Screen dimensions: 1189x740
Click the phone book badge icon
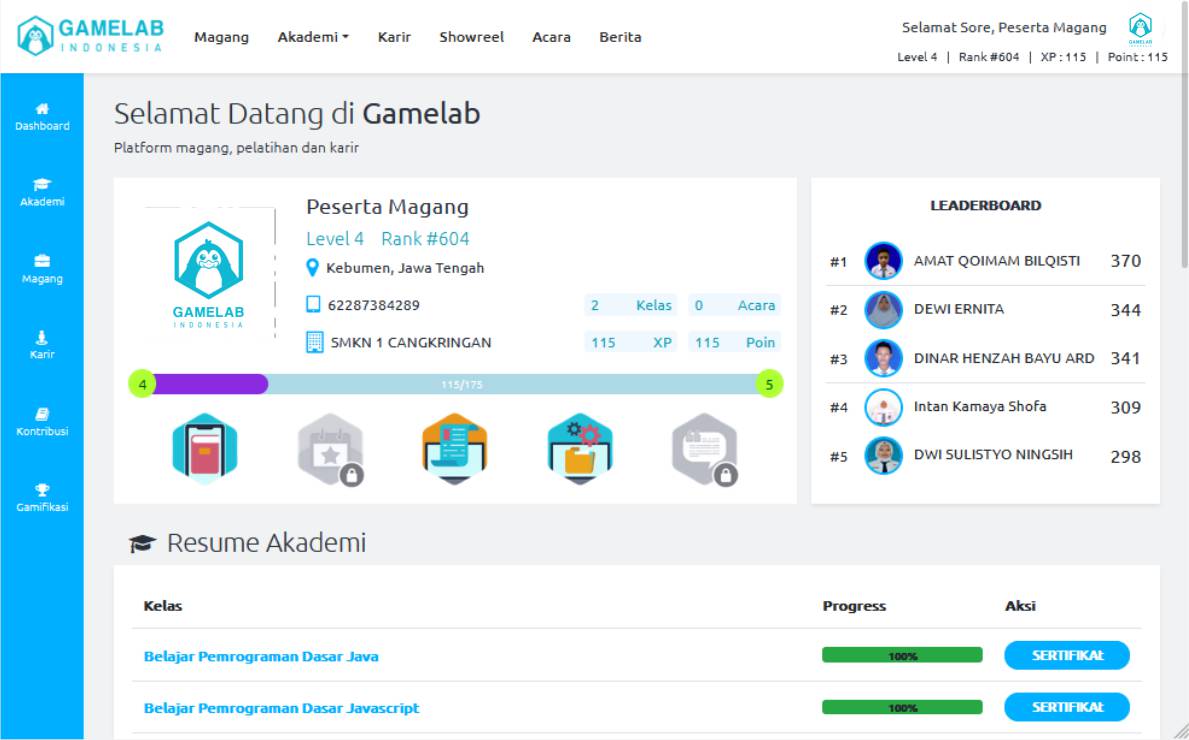[205, 448]
